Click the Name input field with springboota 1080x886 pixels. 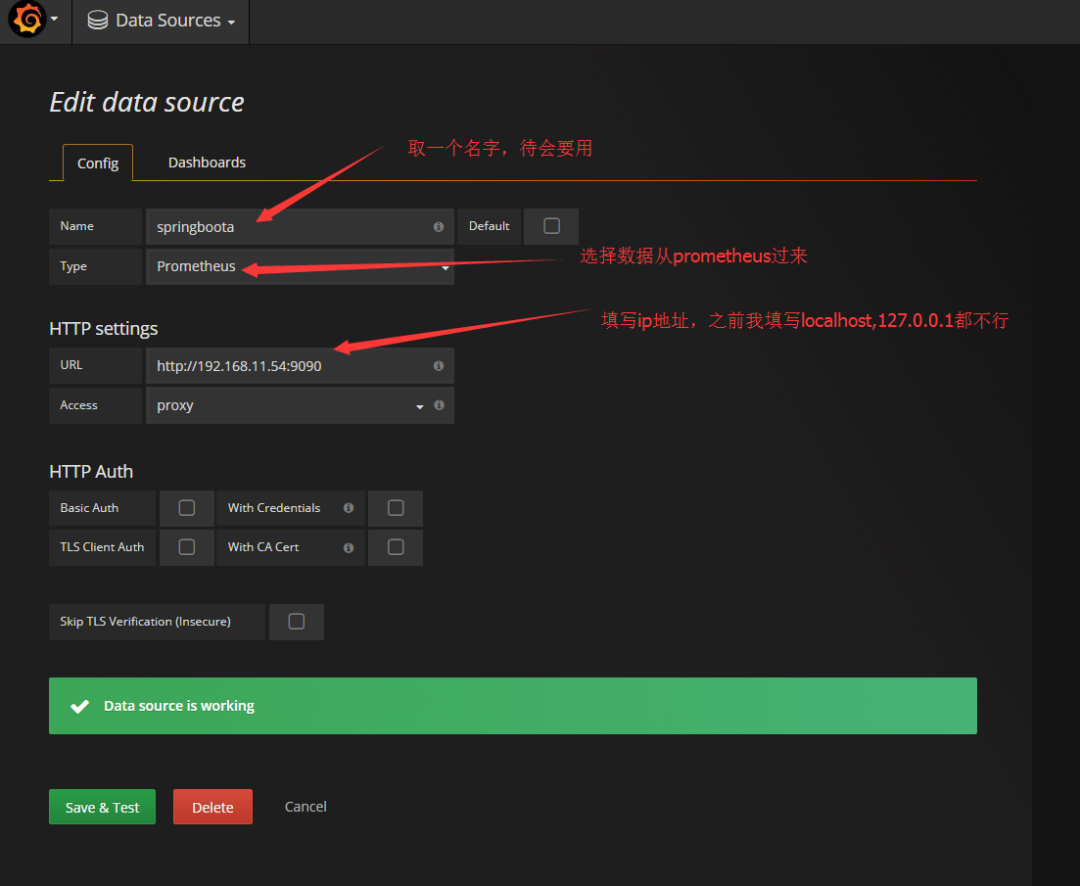pos(300,227)
